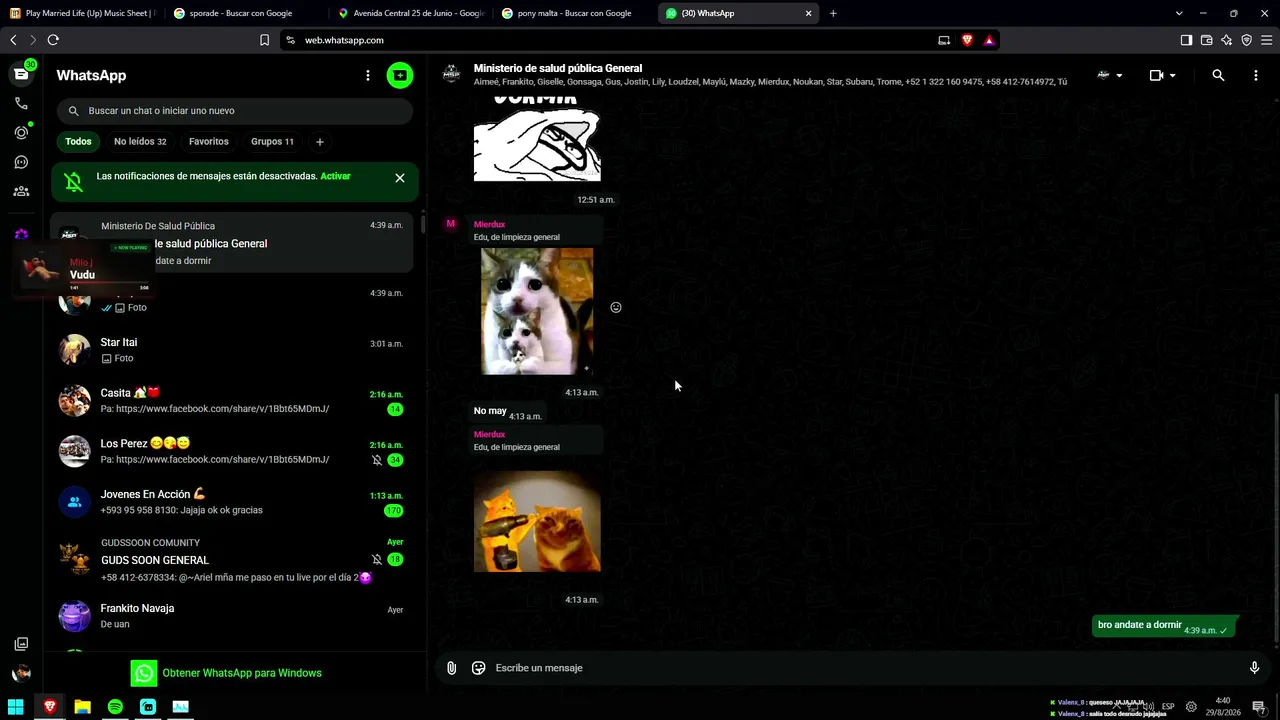Focus the 'Buscar un chat' search field
The width and height of the screenshot is (1280, 720).
[235, 111]
